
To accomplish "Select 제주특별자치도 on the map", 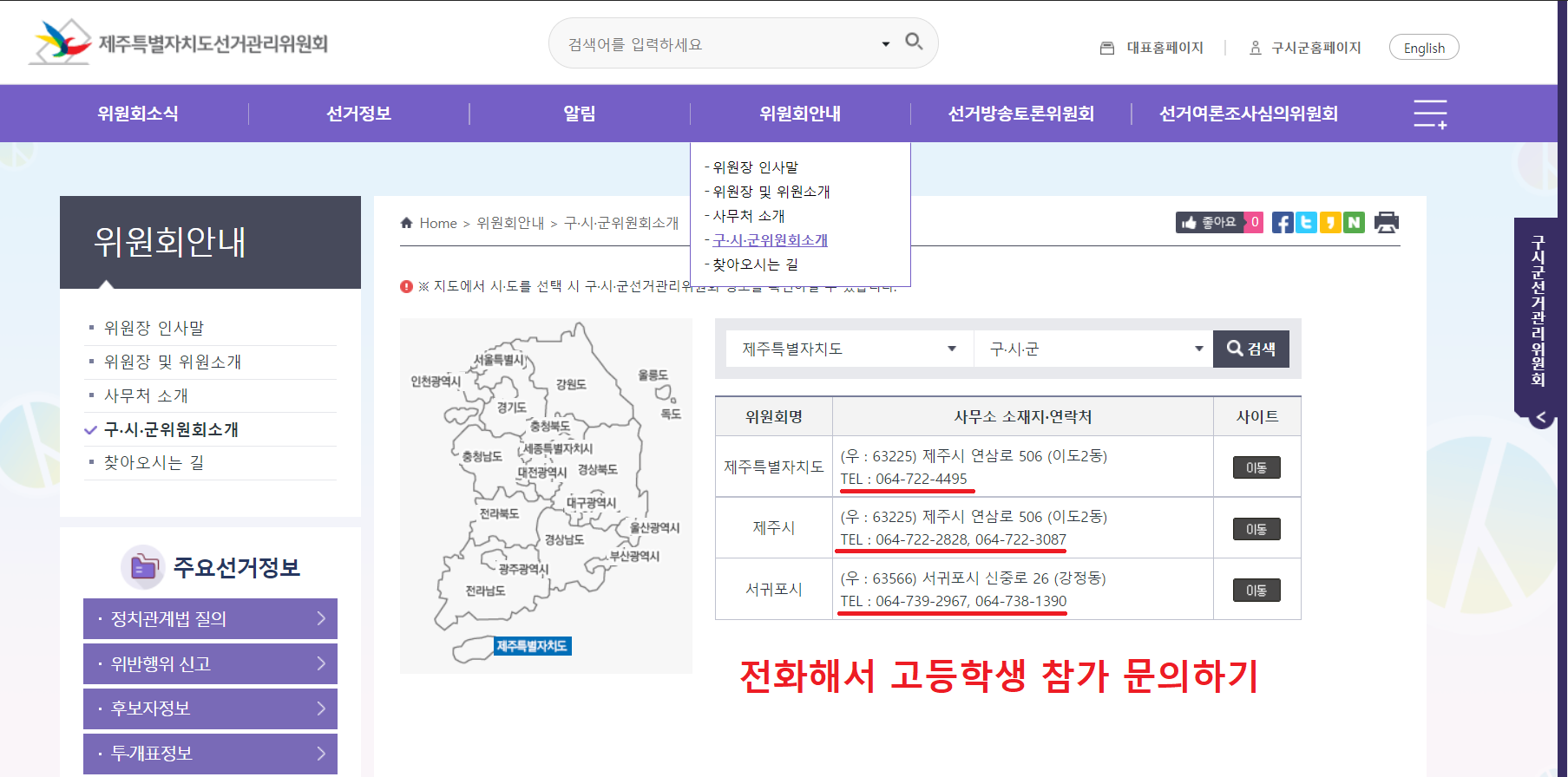I will (x=532, y=646).
